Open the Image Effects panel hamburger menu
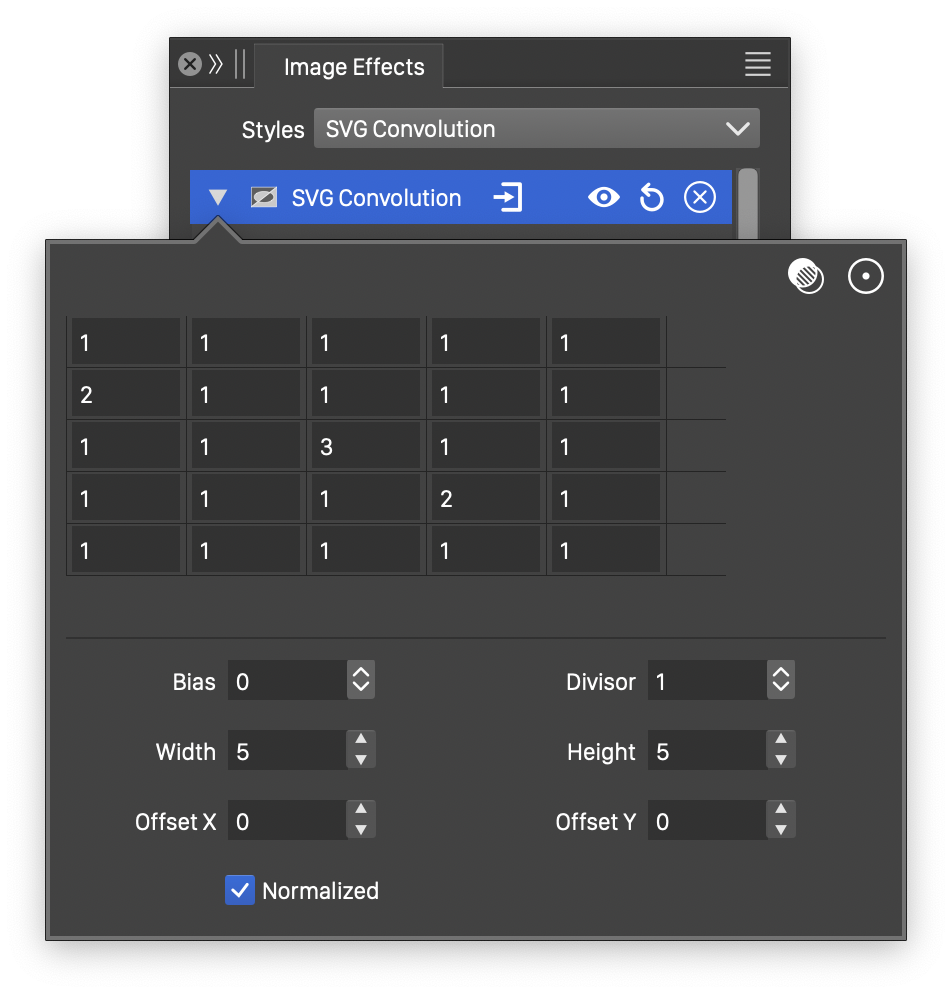Viewport: 952px width, 994px height. (x=757, y=65)
